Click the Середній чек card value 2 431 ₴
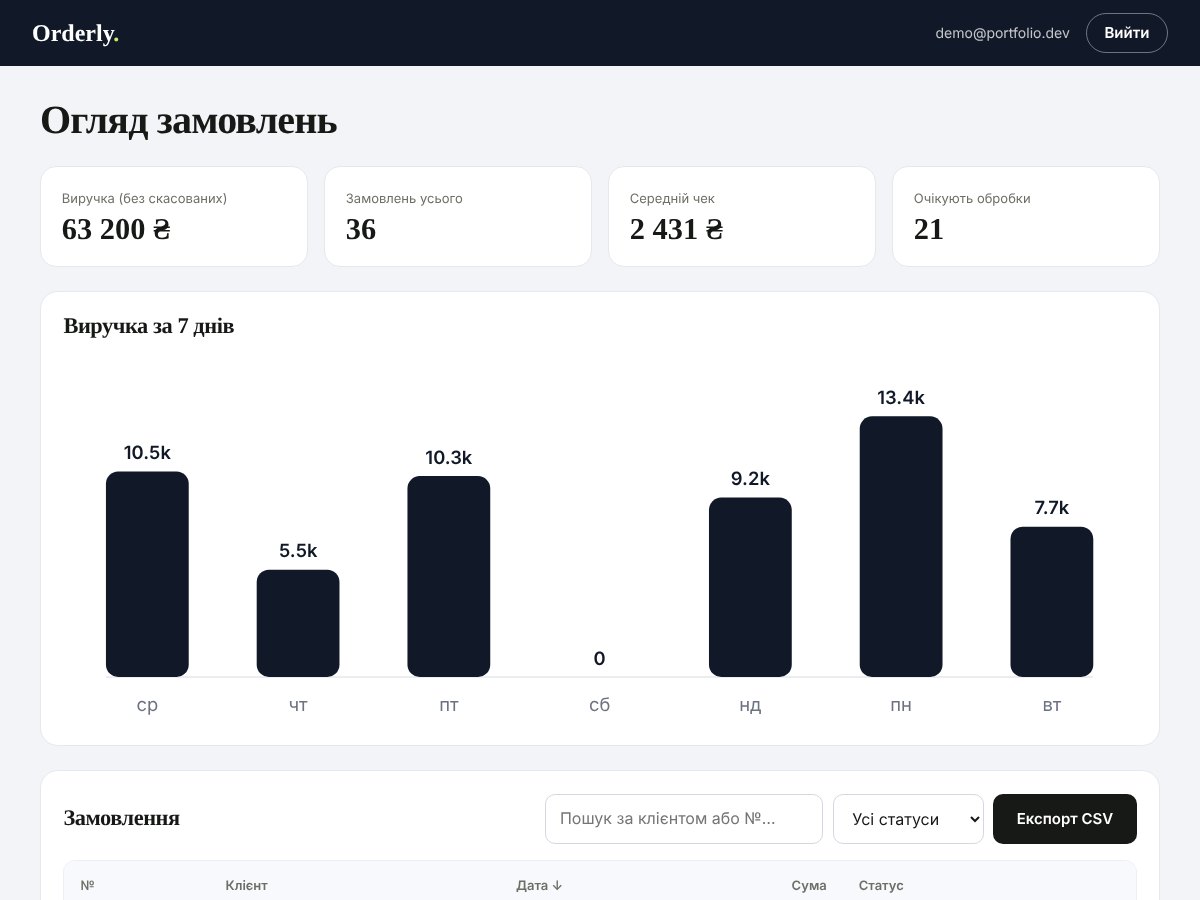This screenshot has height=900, width=1200. 676,230
